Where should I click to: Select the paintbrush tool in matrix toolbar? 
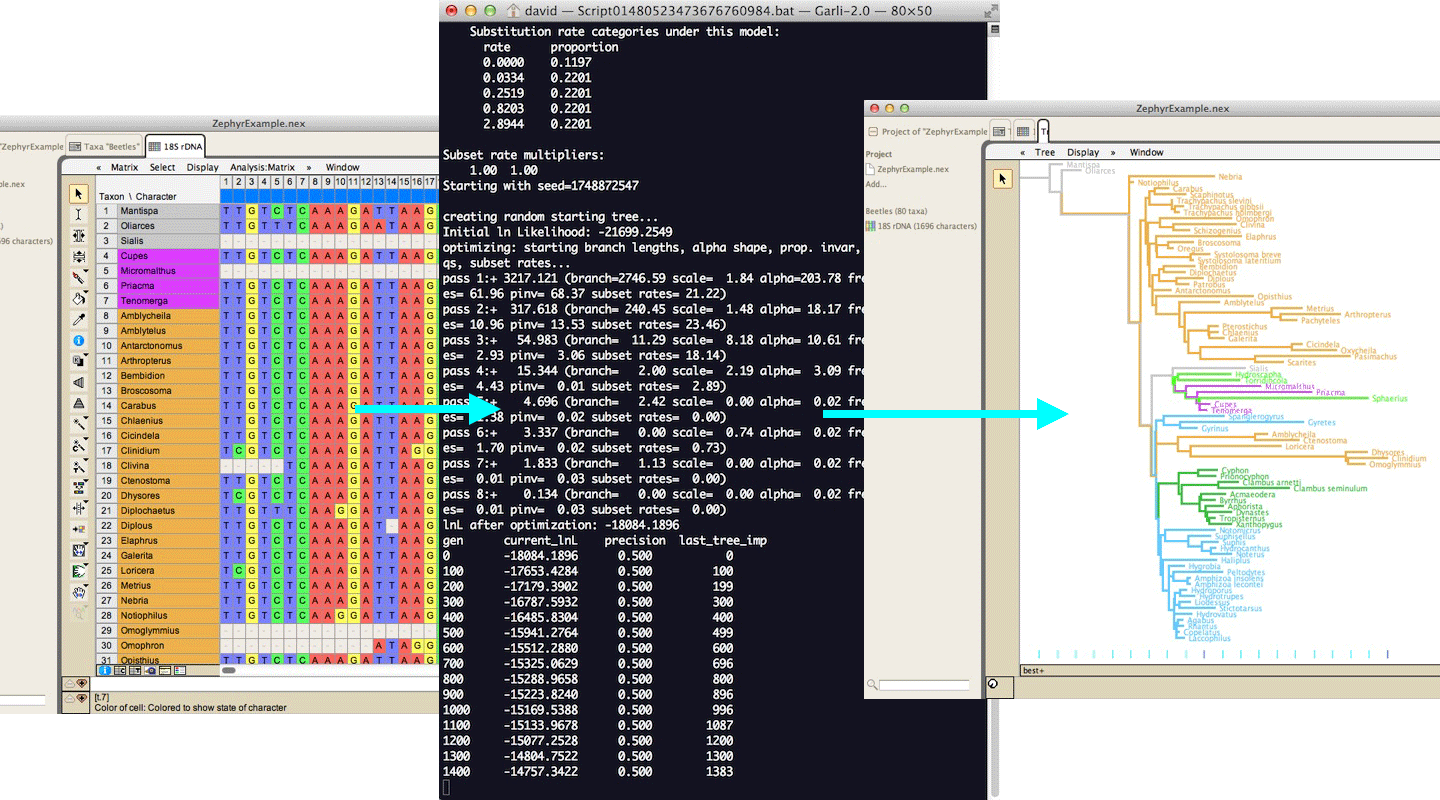[79, 278]
